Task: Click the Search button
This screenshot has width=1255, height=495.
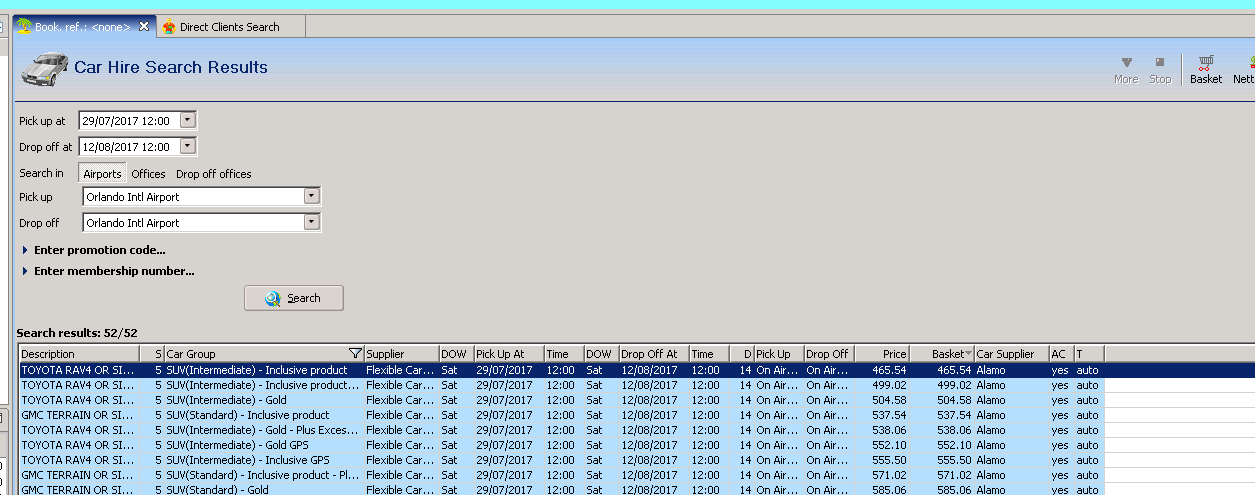Action: click(294, 298)
